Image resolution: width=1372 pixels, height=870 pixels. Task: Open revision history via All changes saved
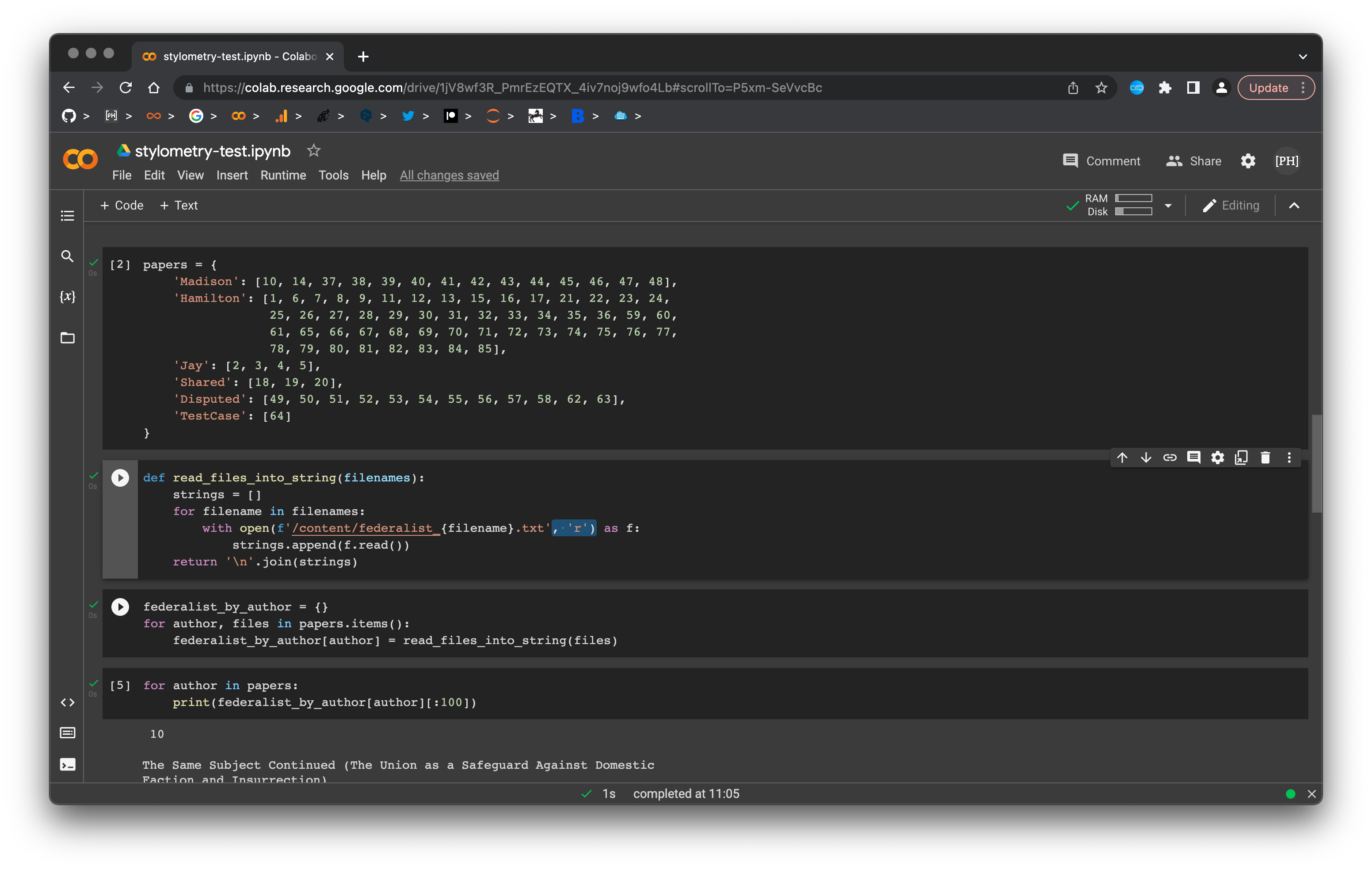click(x=449, y=175)
